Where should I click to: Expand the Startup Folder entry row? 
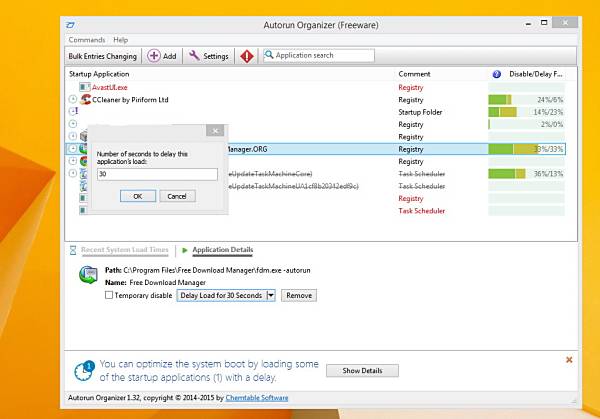pyautogui.click(x=73, y=112)
